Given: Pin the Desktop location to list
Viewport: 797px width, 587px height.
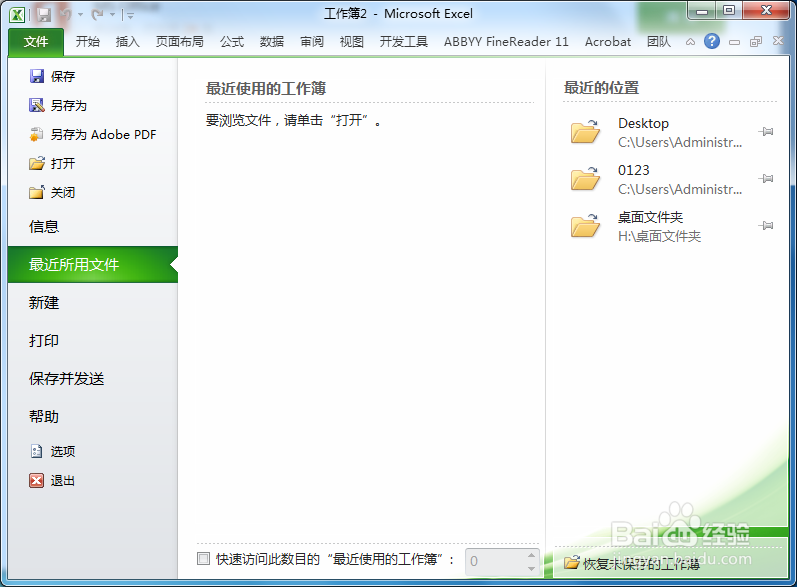Looking at the screenshot, I should tap(766, 132).
